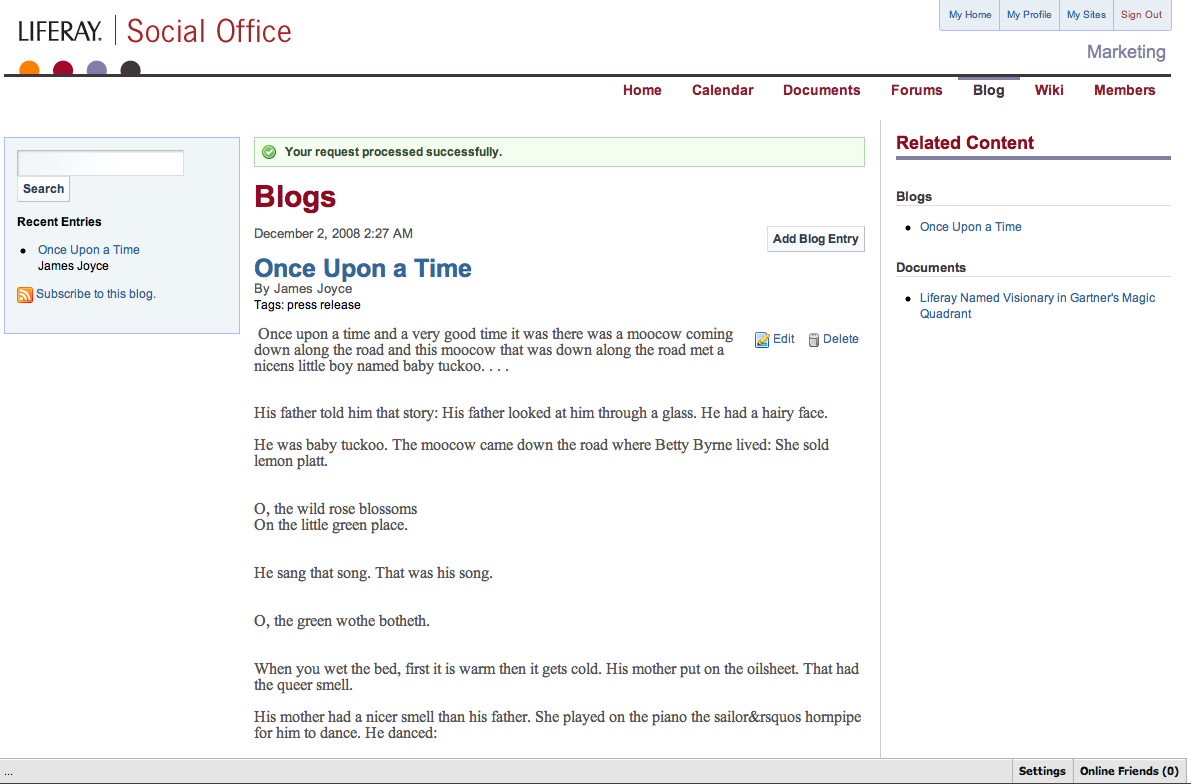Viewport: 1191px width, 784px height.
Task: Open My Sites menu link
Action: (x=1086, y=14)
